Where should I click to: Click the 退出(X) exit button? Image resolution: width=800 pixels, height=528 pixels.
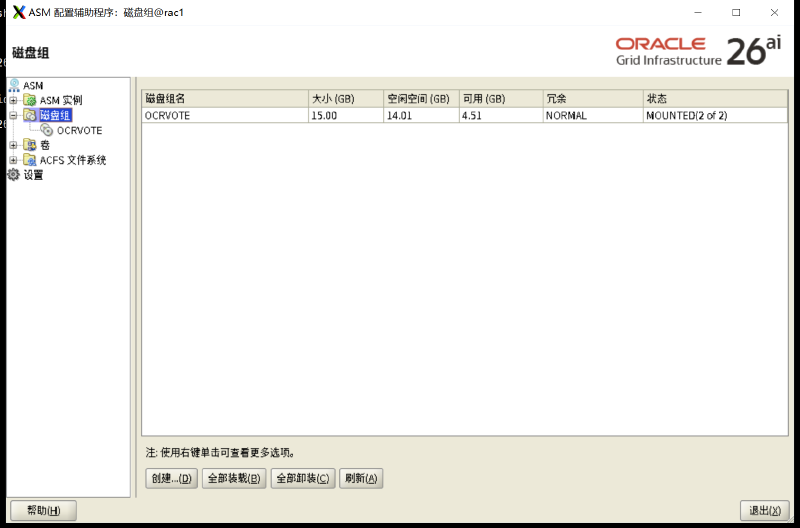(765, 510)
